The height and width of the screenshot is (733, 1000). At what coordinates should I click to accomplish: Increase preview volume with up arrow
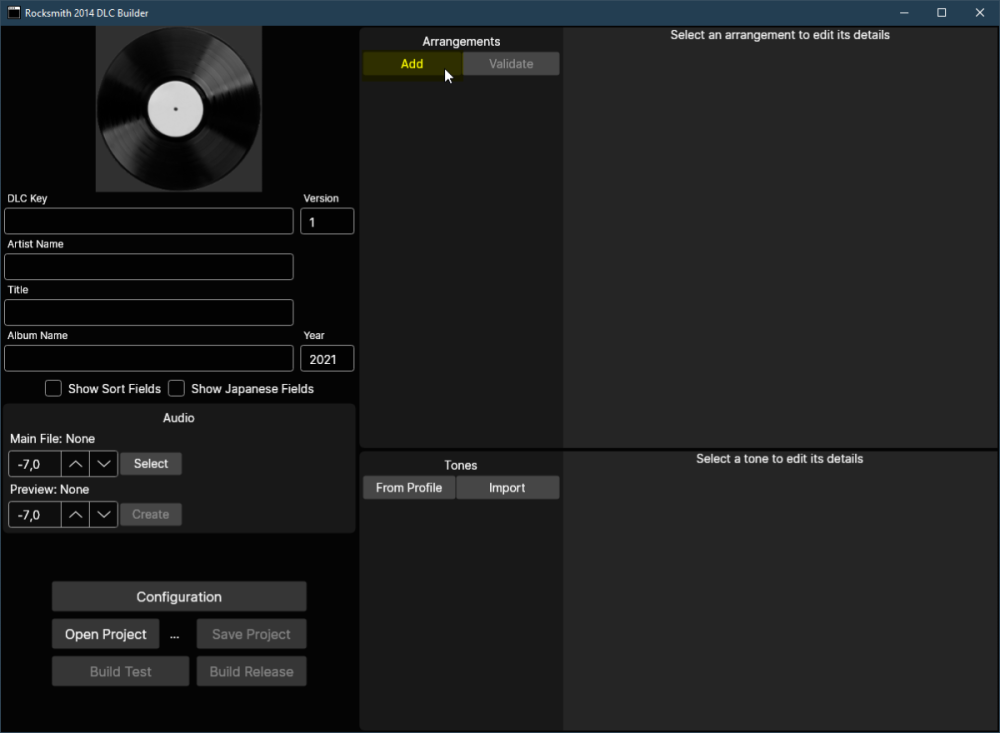[x=75, y=515]
